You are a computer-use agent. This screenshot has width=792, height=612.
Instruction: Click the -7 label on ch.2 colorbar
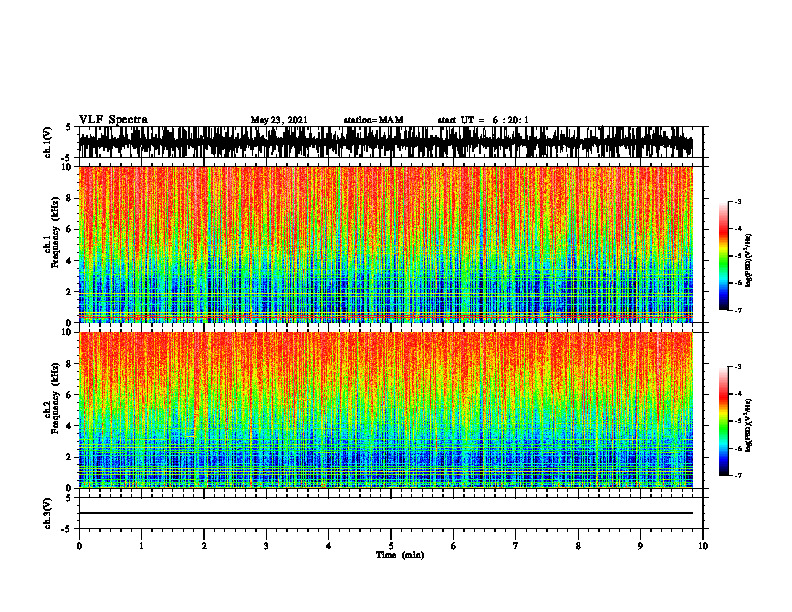pos(737,475)
